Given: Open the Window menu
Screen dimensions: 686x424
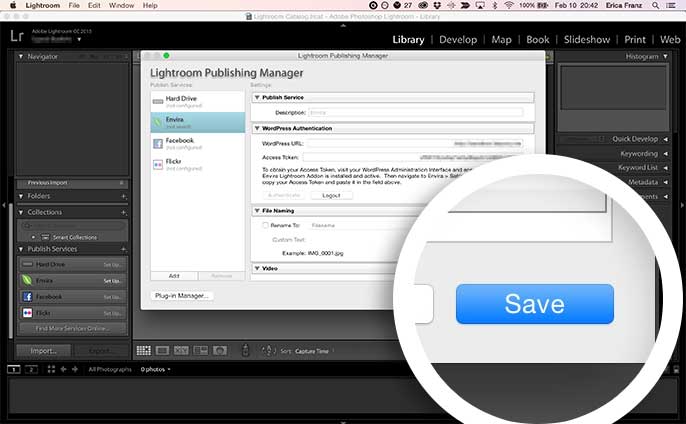Looking at the screenshot, I should click(121, 5).
